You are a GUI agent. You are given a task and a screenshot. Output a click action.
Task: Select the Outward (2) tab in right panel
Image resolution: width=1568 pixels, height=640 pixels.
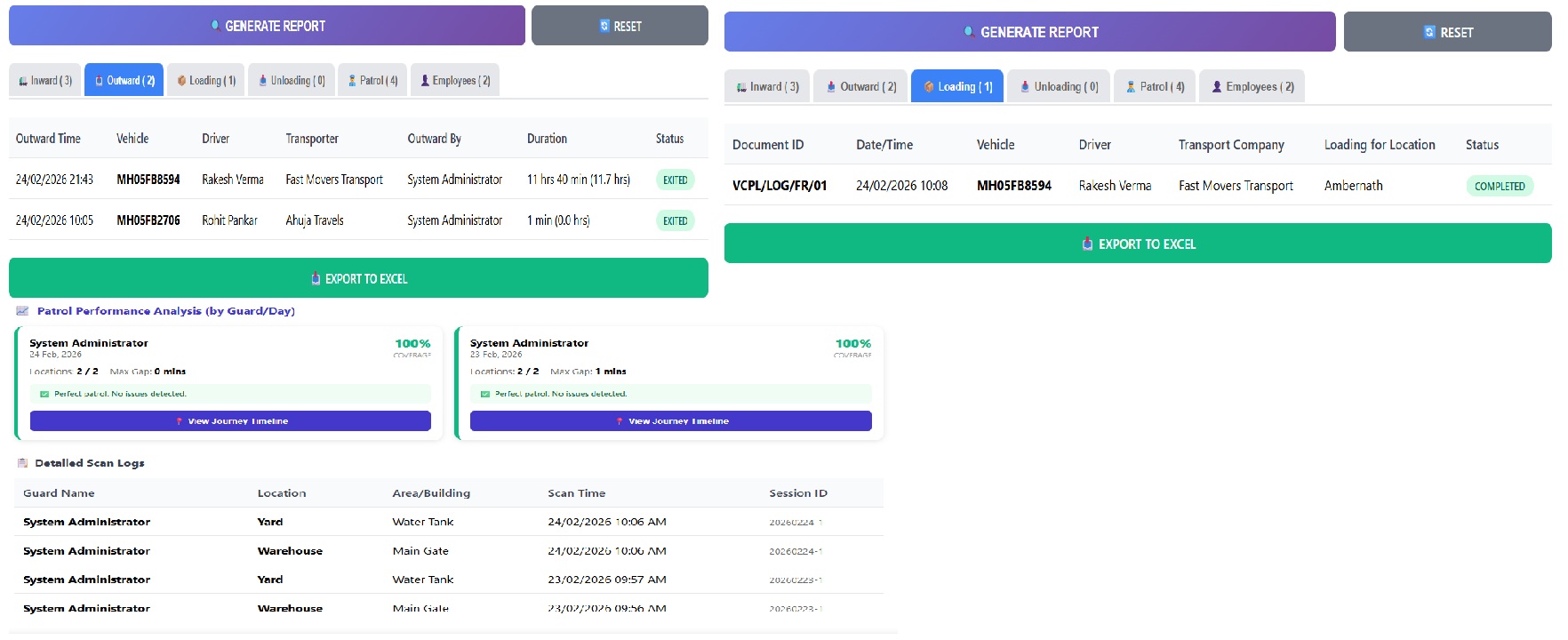coord(860,86)
